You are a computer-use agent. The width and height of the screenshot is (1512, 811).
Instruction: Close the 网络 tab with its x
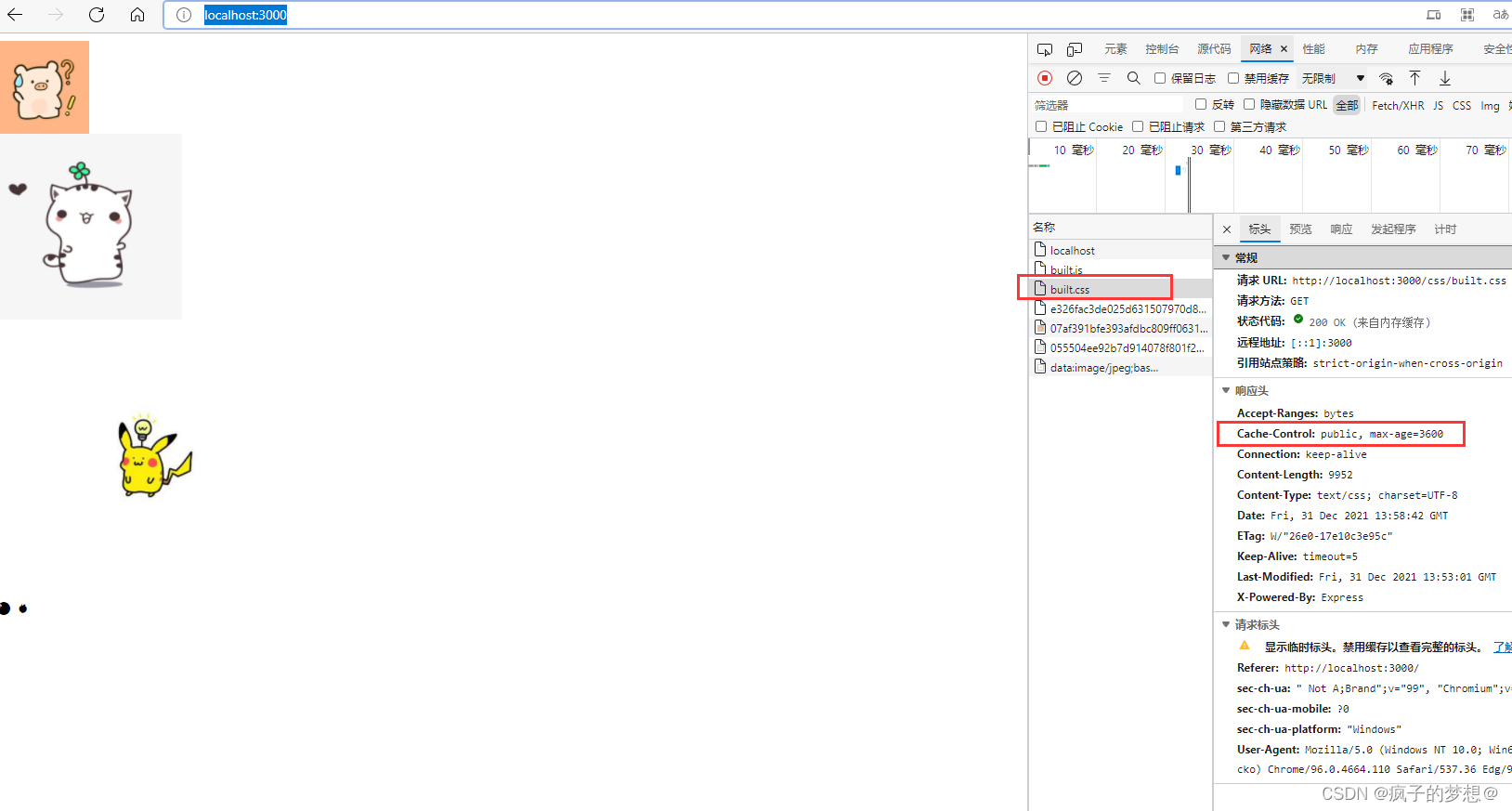(1284, 49)
